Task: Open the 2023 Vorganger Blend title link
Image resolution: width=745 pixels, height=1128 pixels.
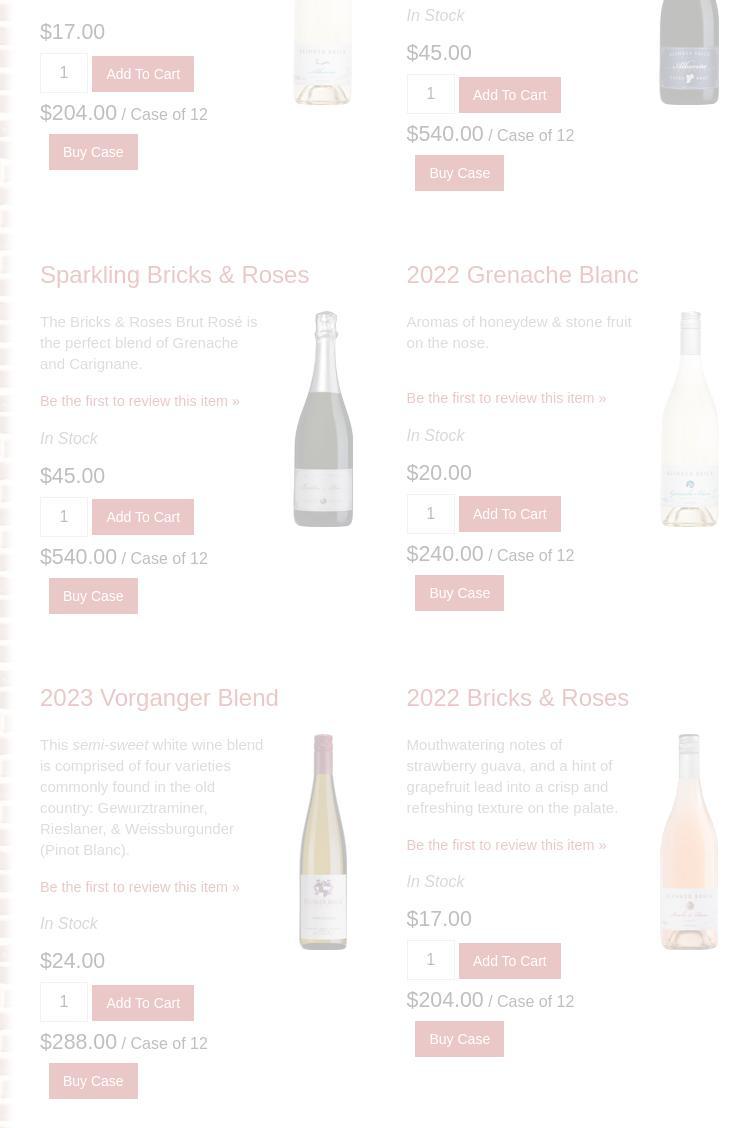Action: click(x=159, y=698)
